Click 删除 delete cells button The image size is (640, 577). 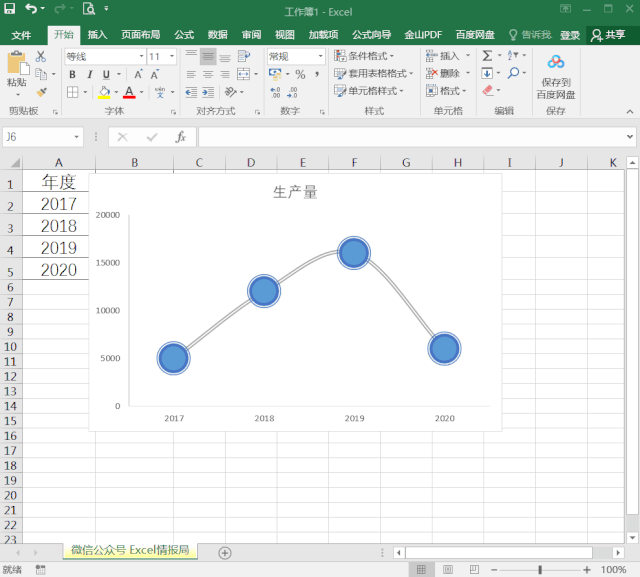(443, 73)
